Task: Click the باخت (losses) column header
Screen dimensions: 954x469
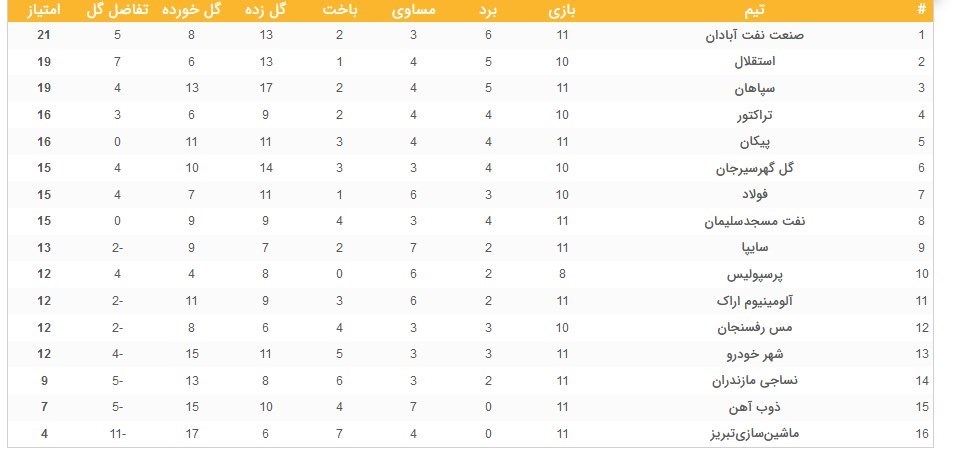Action: click(x=340, y=11)
